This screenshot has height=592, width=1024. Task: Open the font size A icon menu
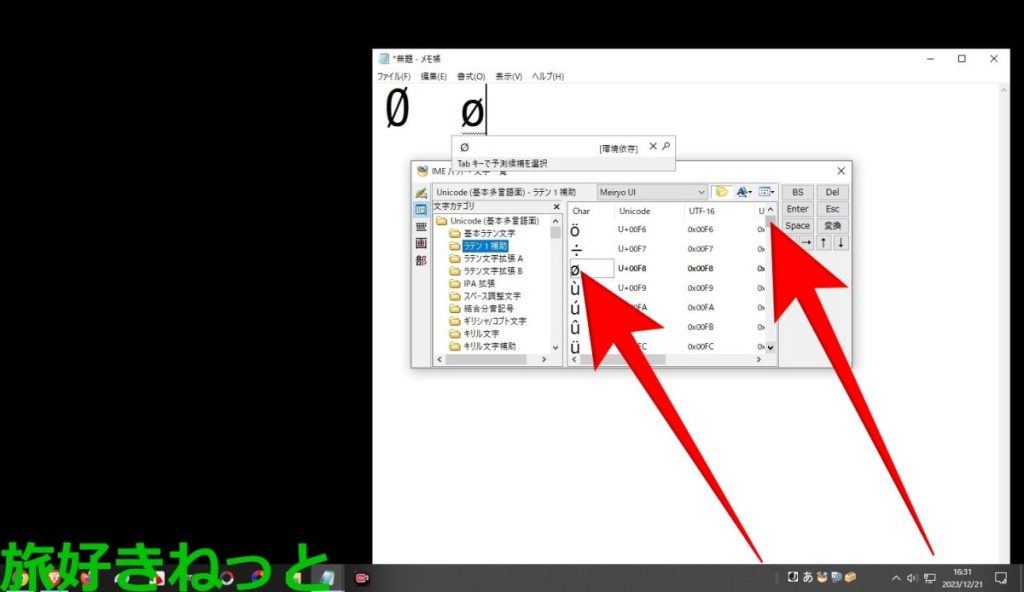743,192
